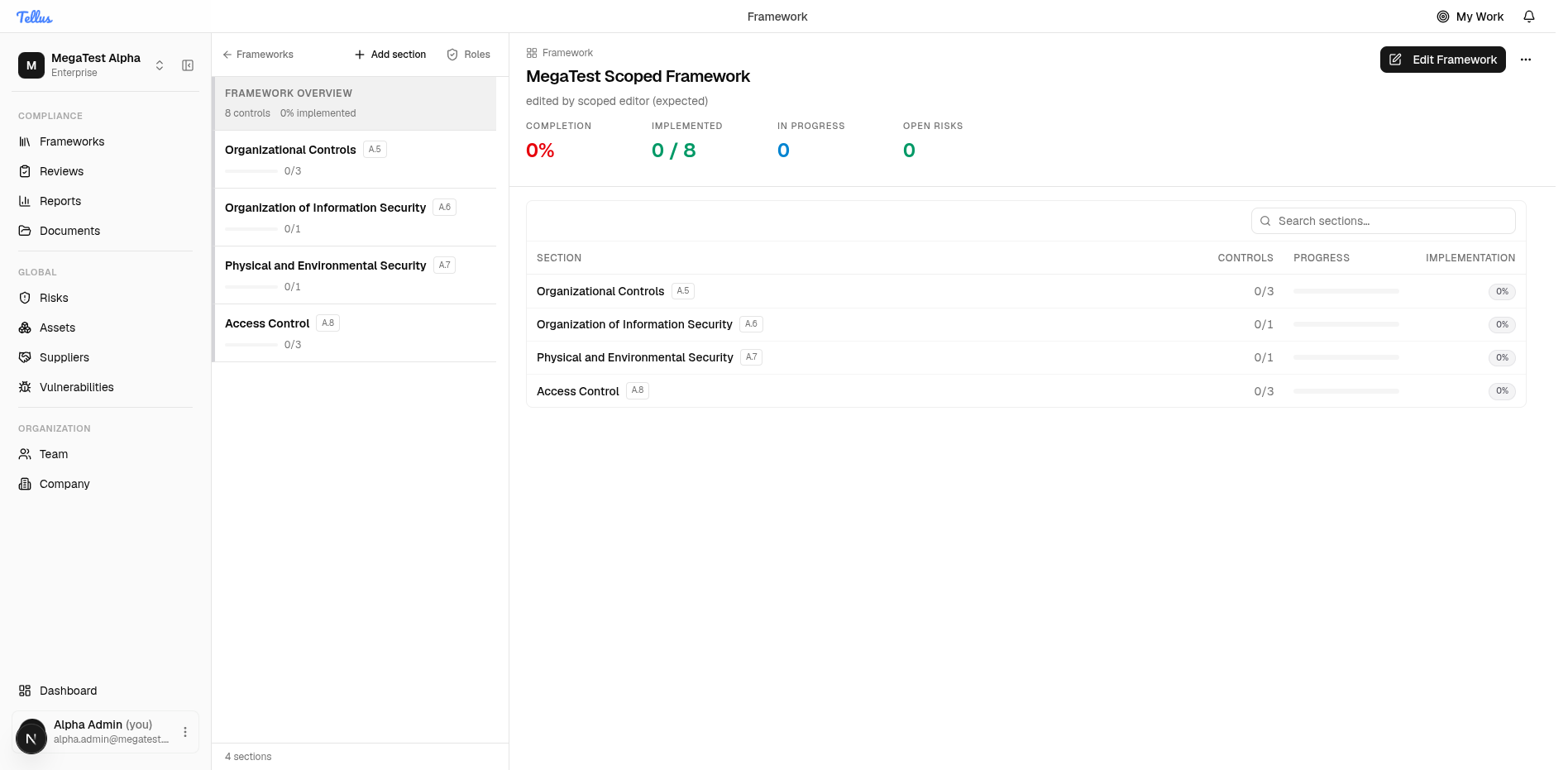
Task: Click the Framework breadcrumb icon
Action: pos(532,53)
